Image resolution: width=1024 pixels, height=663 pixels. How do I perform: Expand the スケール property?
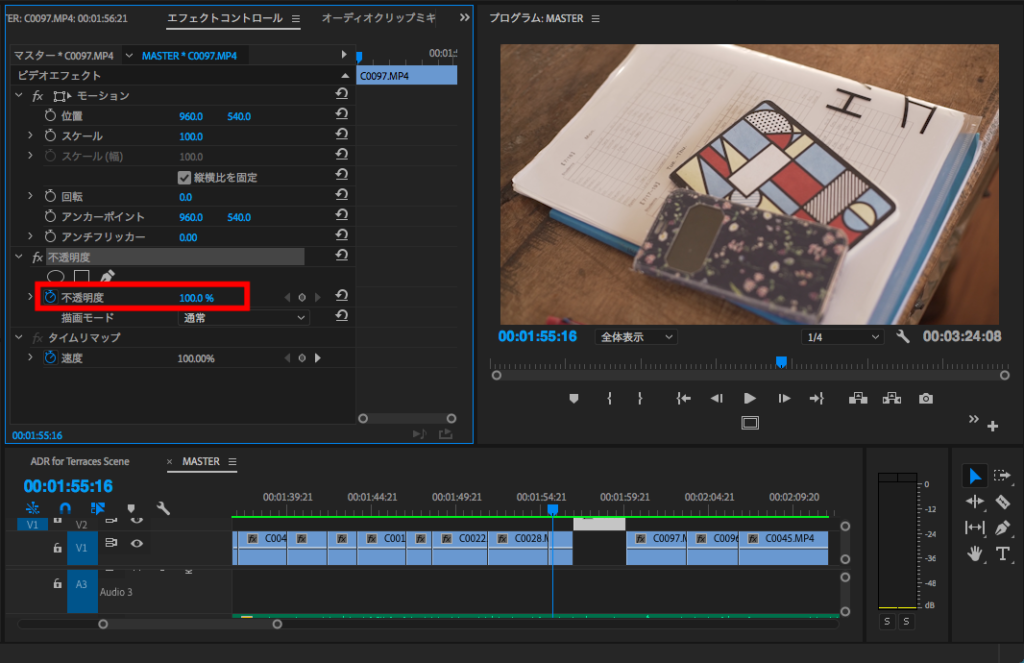pyautogui.click(x=30, y=136)
